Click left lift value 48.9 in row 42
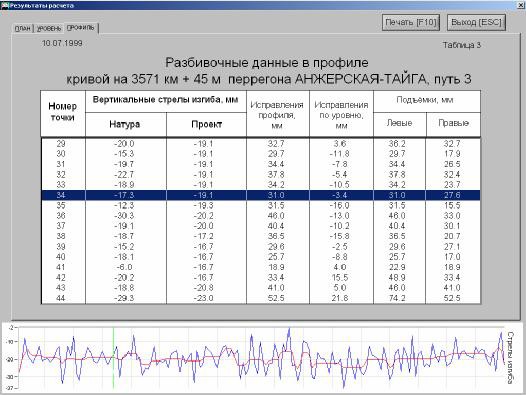Image resolution: width=526 pixels, height=395 pixels. [x=397, y=278]
